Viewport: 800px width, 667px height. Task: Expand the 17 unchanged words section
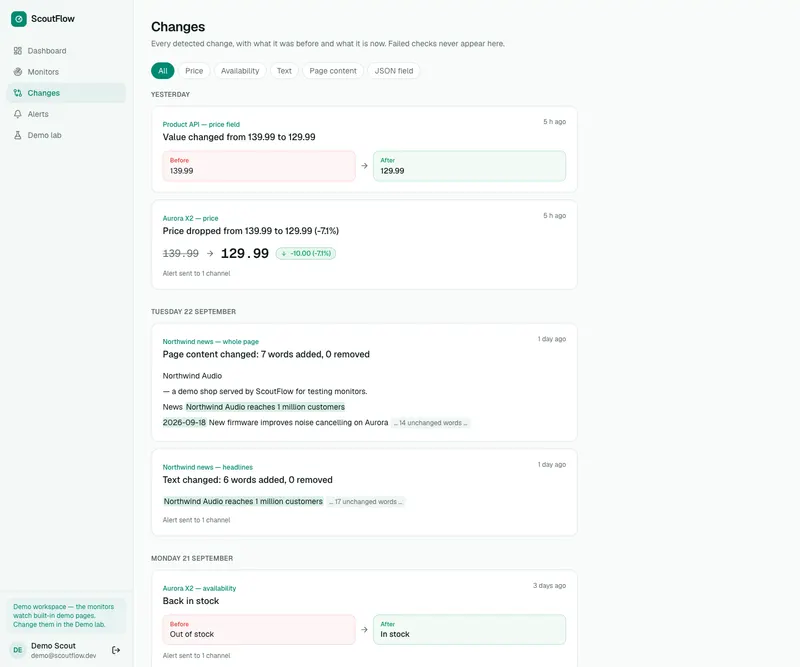(x=366, y=502)
